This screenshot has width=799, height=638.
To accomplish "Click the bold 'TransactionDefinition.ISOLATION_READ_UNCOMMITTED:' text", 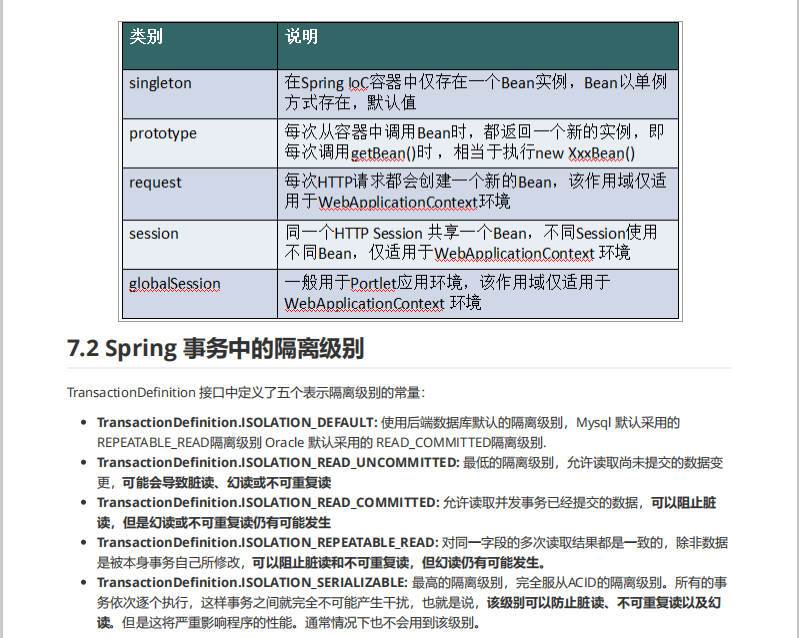I will 278,463.
